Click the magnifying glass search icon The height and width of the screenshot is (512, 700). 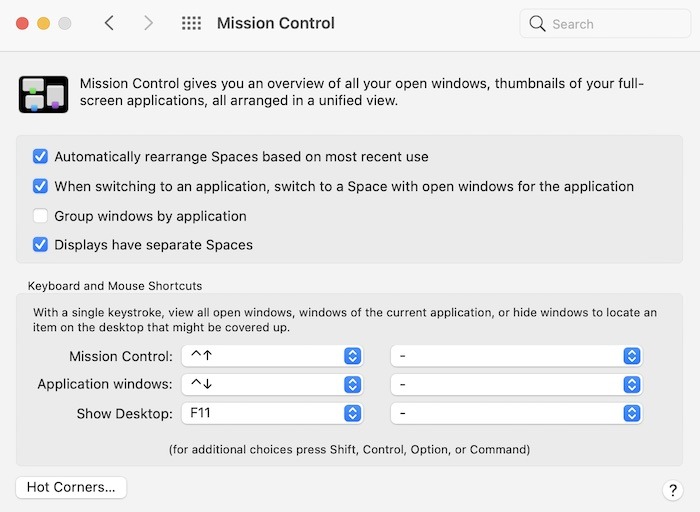click(x=537, y=24)
